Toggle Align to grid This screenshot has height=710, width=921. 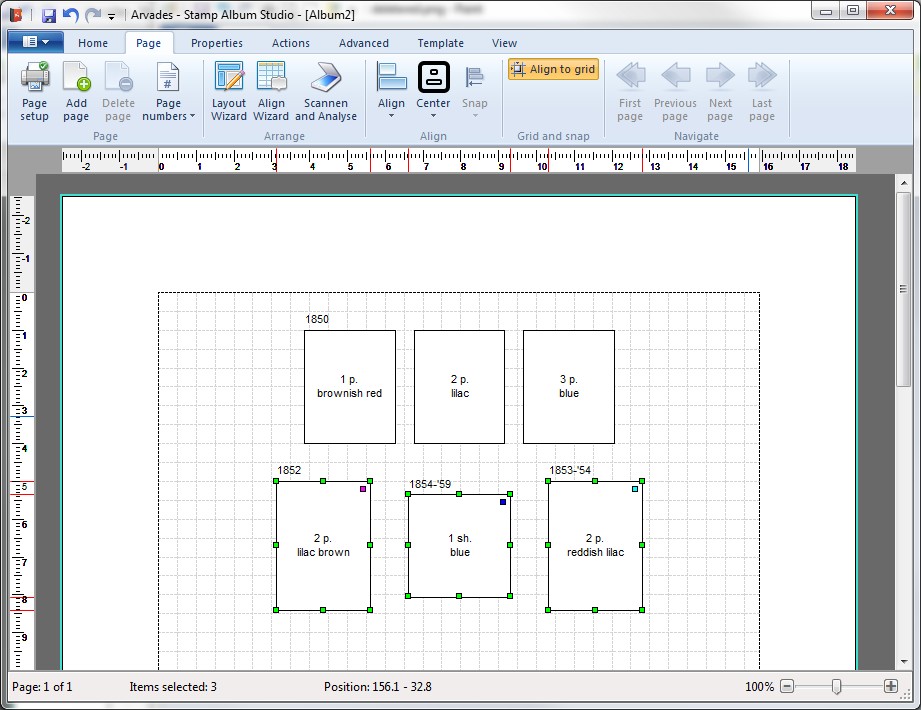553,69
